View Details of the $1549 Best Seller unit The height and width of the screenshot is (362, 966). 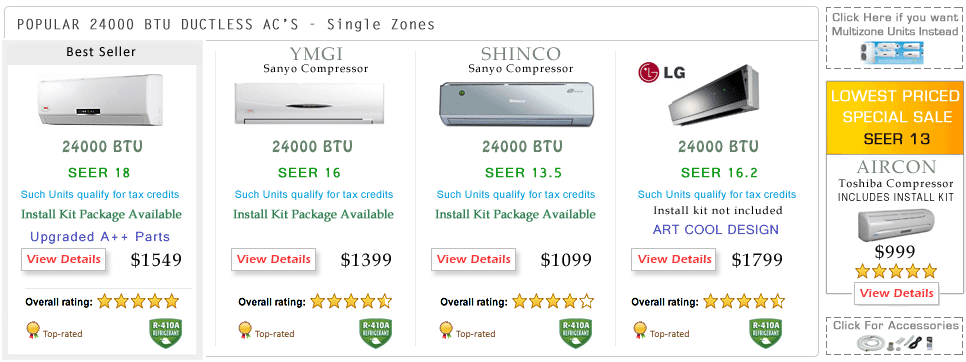(x=63, y=259)
